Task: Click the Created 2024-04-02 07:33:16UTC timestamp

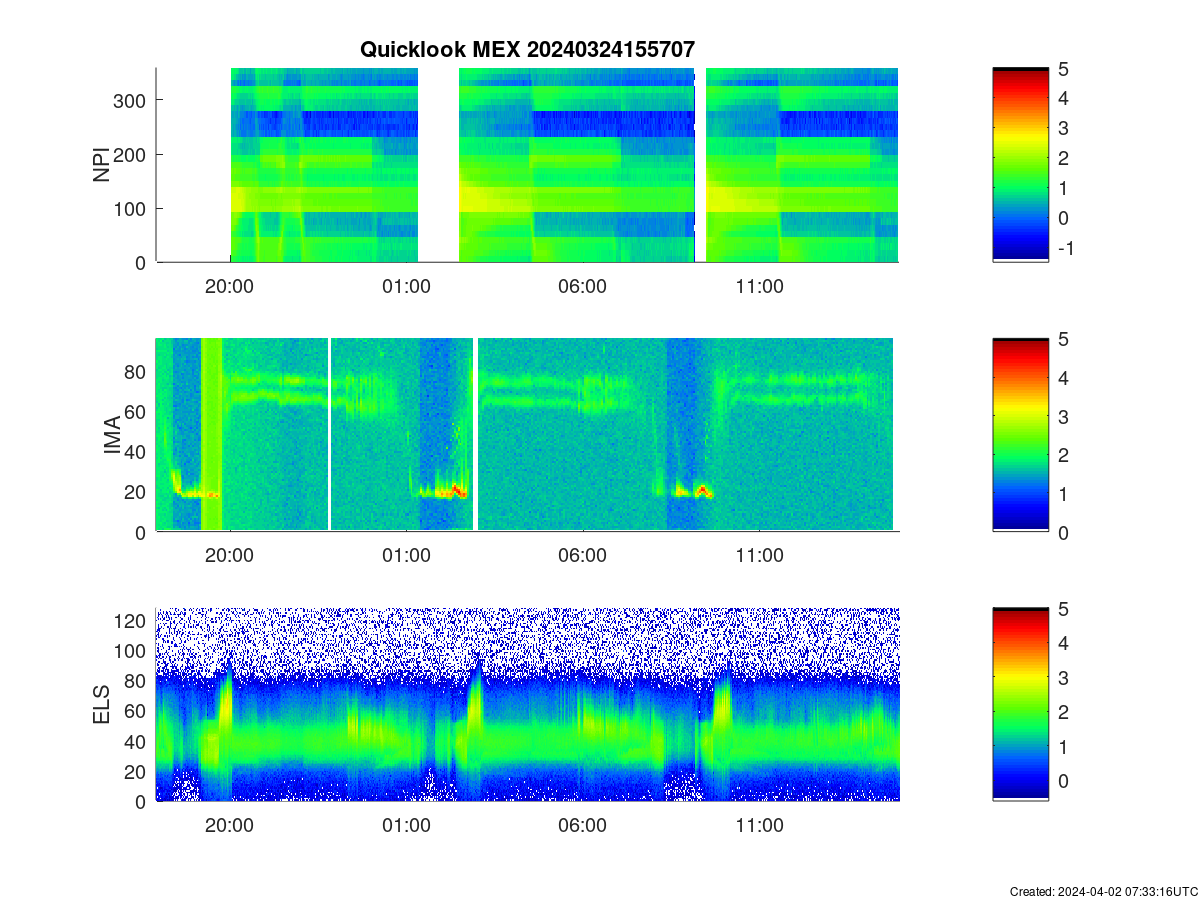Action: [x=1103, y=891]
